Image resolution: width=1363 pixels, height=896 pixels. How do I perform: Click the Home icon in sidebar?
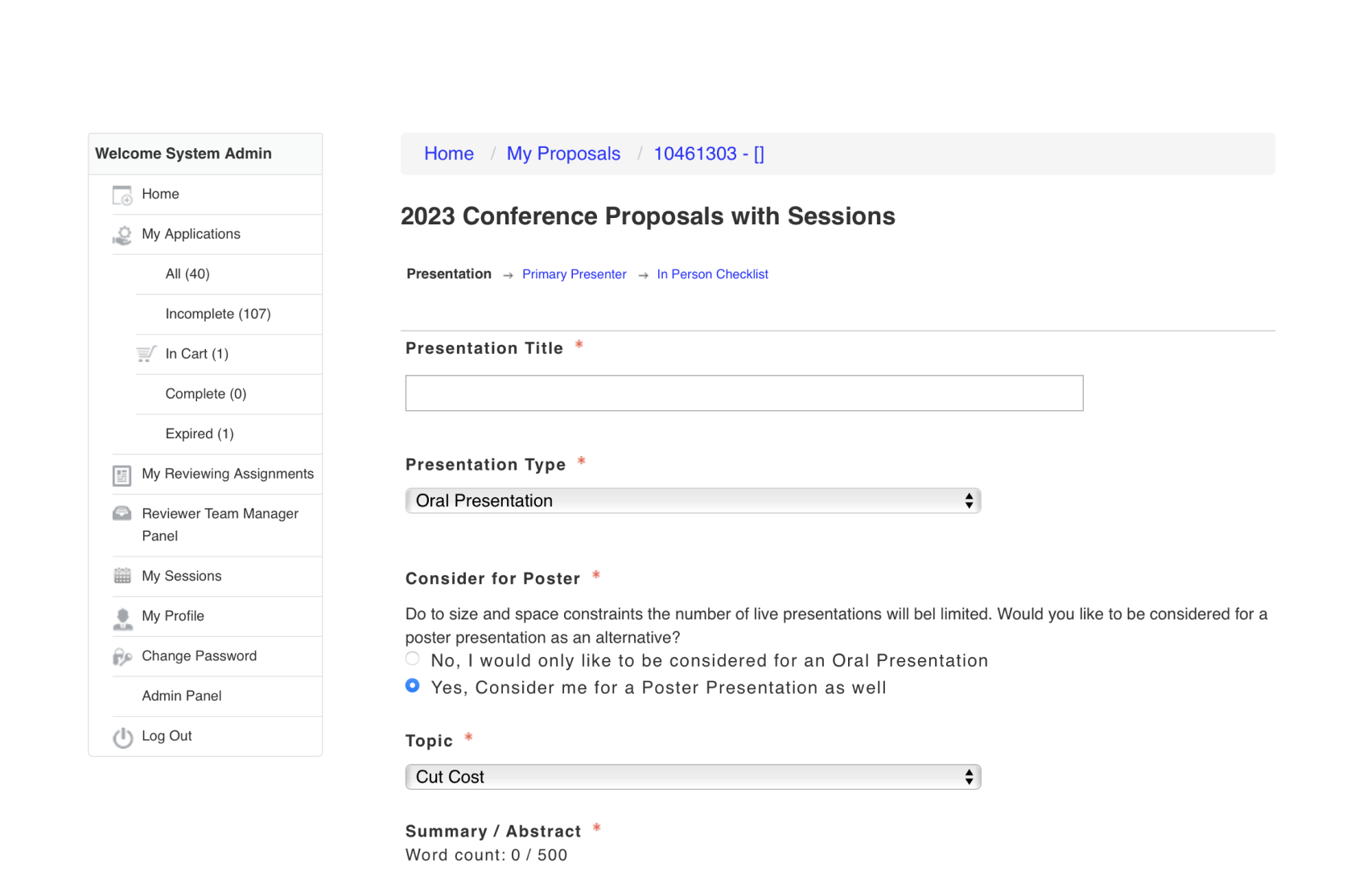click(x=122, y=195)
